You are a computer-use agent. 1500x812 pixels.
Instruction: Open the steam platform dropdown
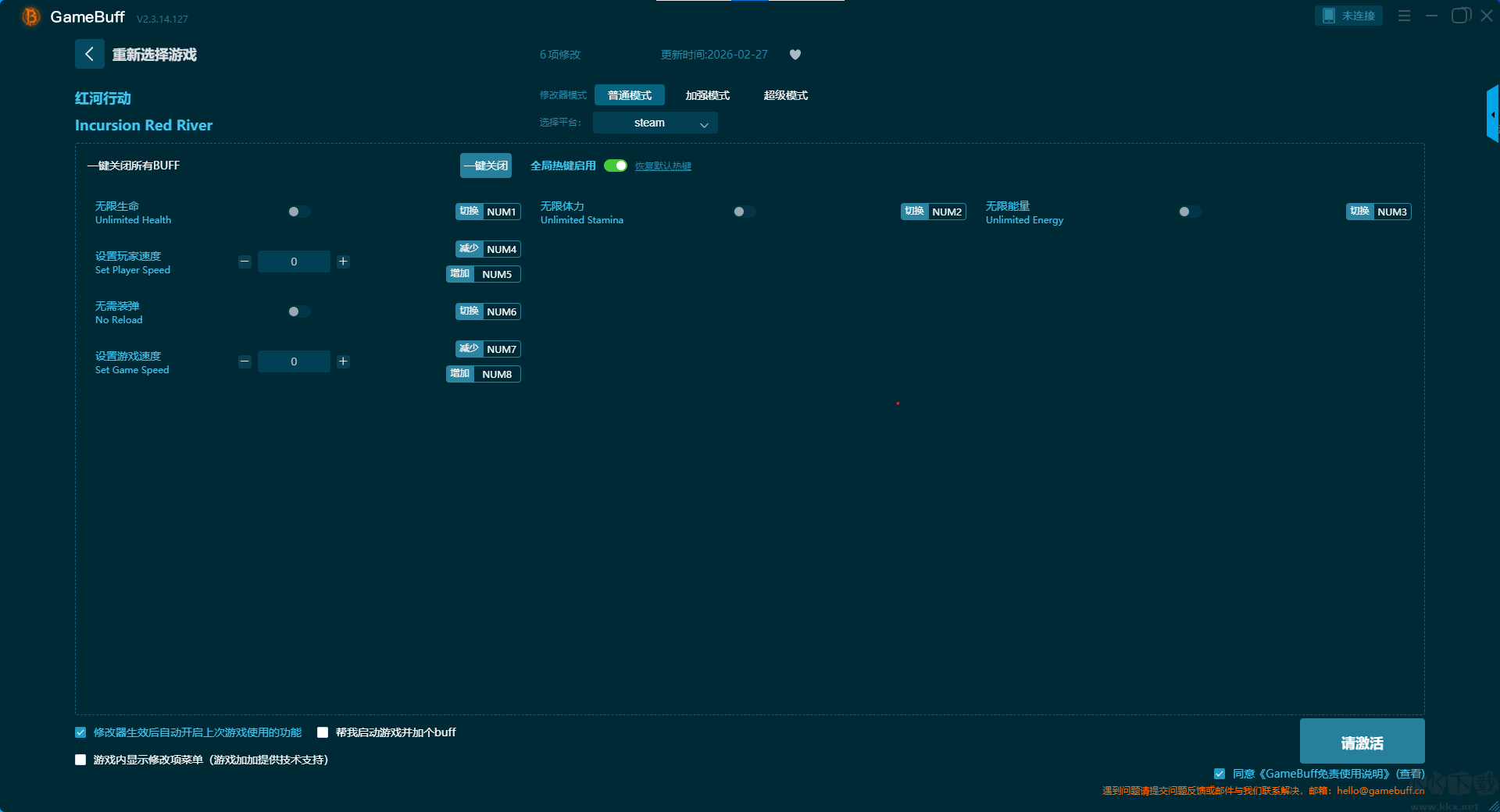pos(655,123)
